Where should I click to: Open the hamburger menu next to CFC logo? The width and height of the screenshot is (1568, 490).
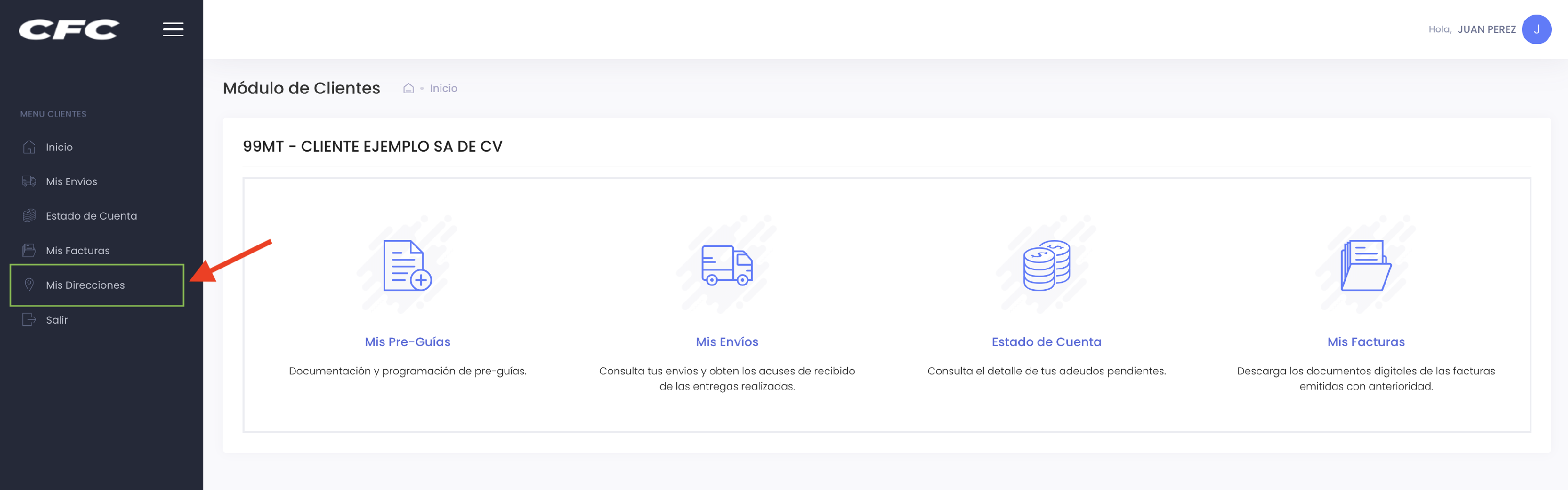[x=174, y=29]
